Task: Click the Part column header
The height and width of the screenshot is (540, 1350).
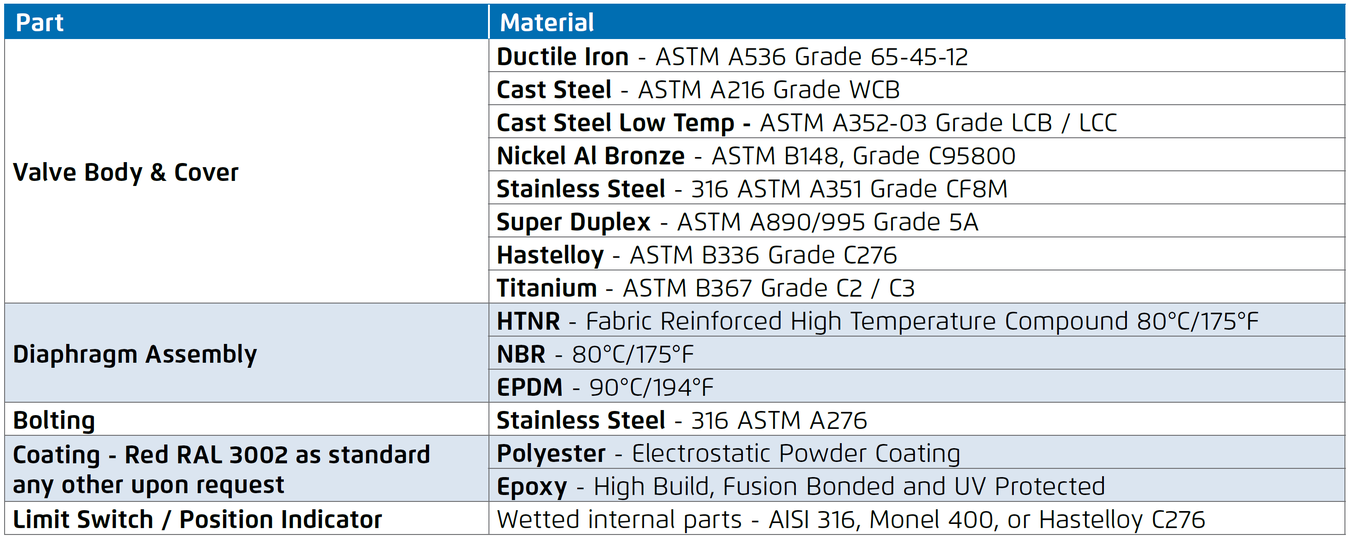Action: pyautogui.click(x=41, y=22)
